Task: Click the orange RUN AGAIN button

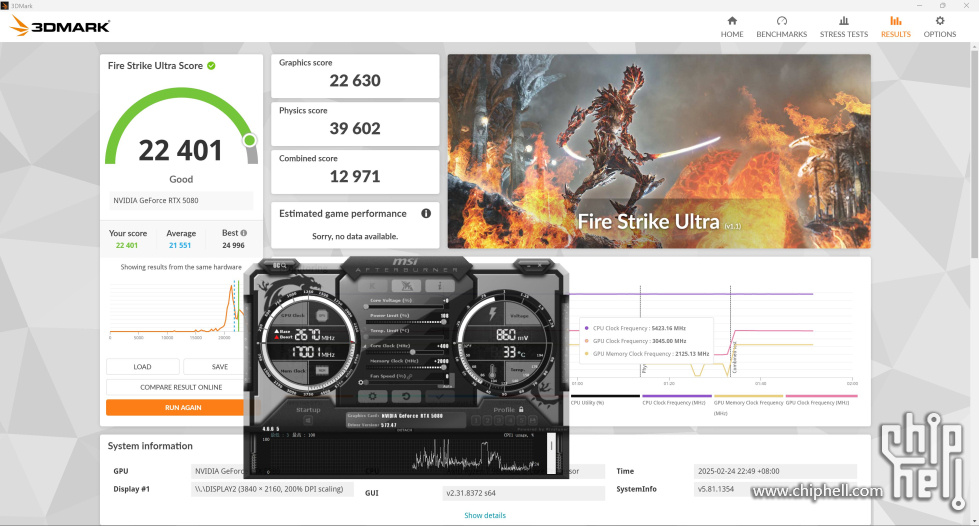Action: [182, 407]
